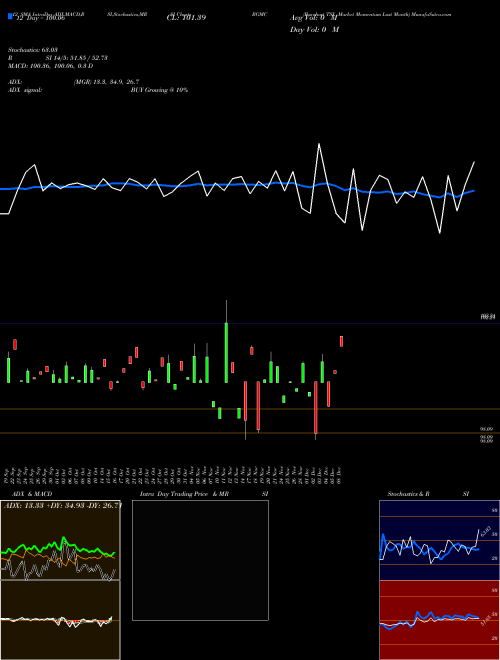Click the red RSI chart panel
Viewport: 500px width, 660px height.
tap(439, 620)
